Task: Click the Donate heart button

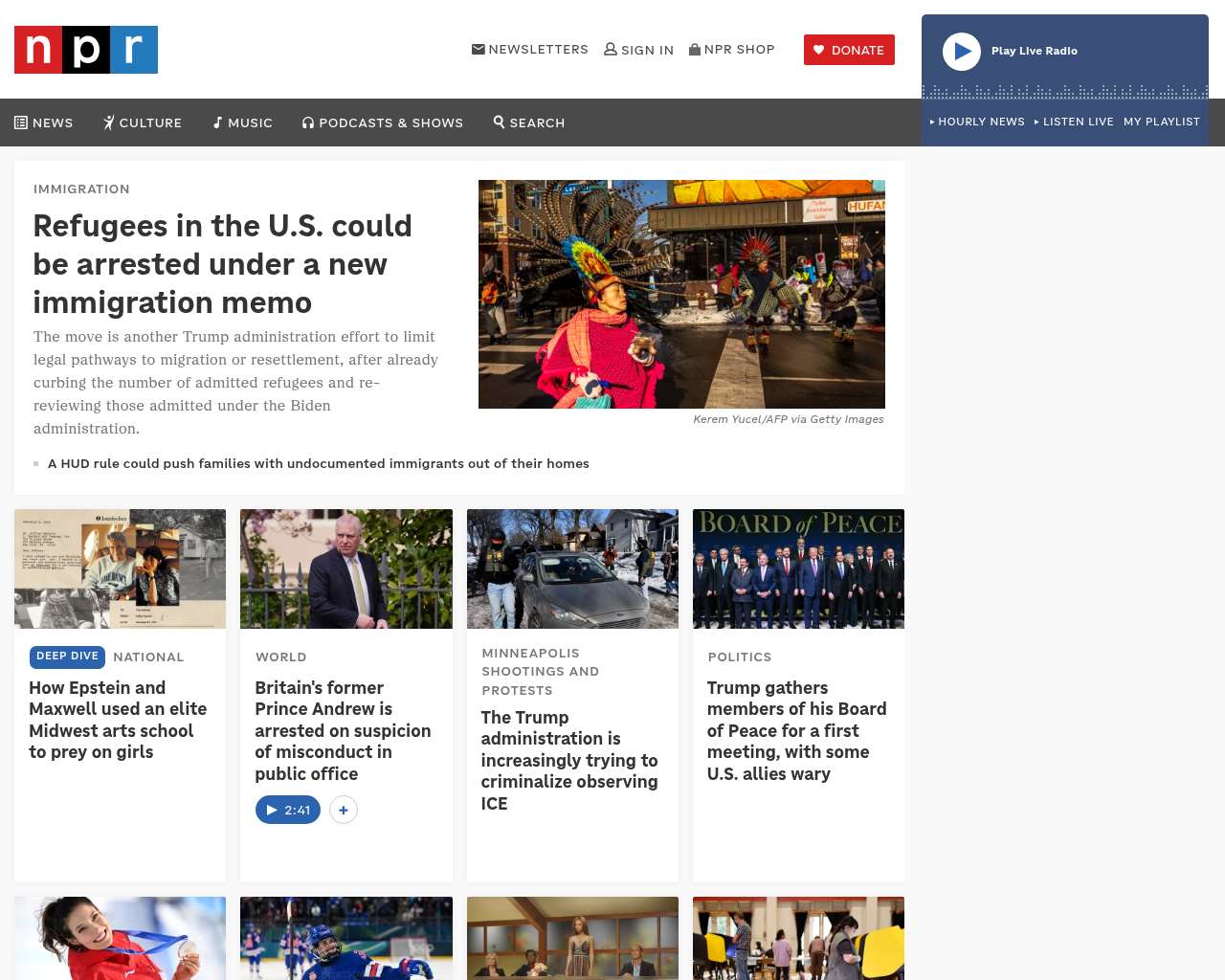Action: click(849, 50)
